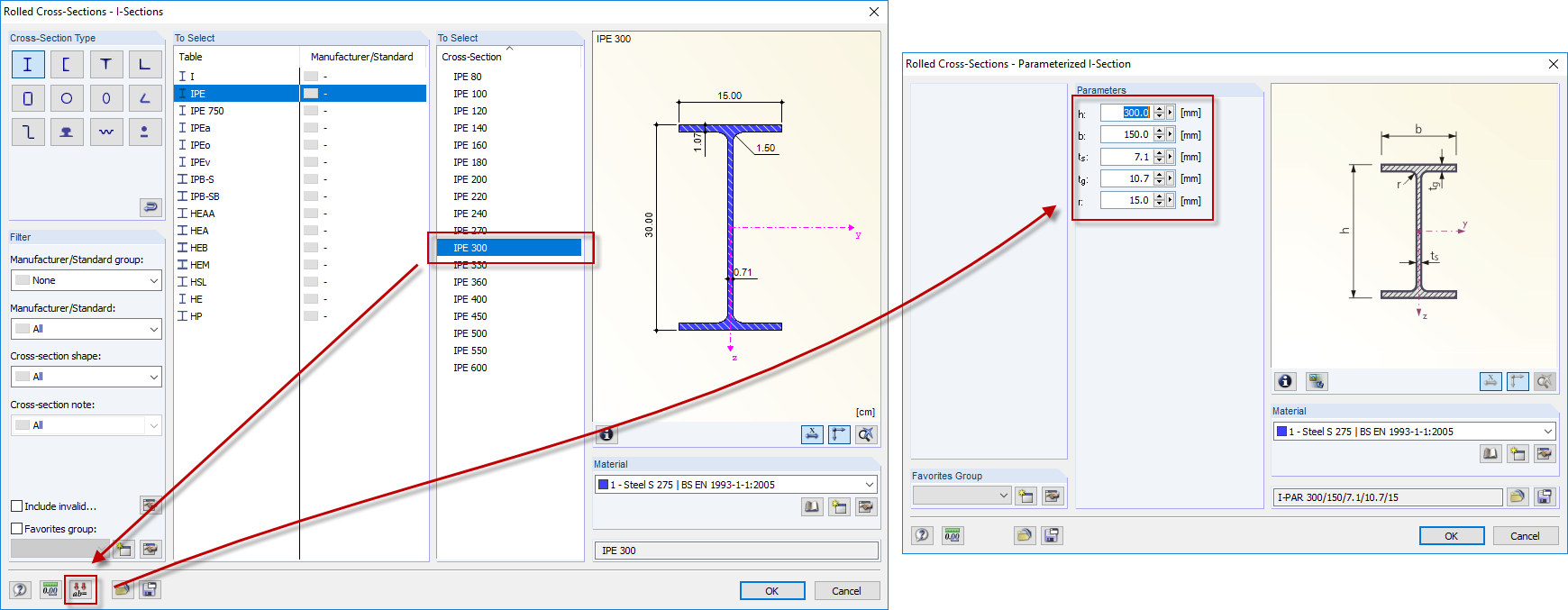Viewport: 1568px width, 610px height.
Task: Click the units 0.00 icon in I-Sections dialog
Action: pos(50,590)
